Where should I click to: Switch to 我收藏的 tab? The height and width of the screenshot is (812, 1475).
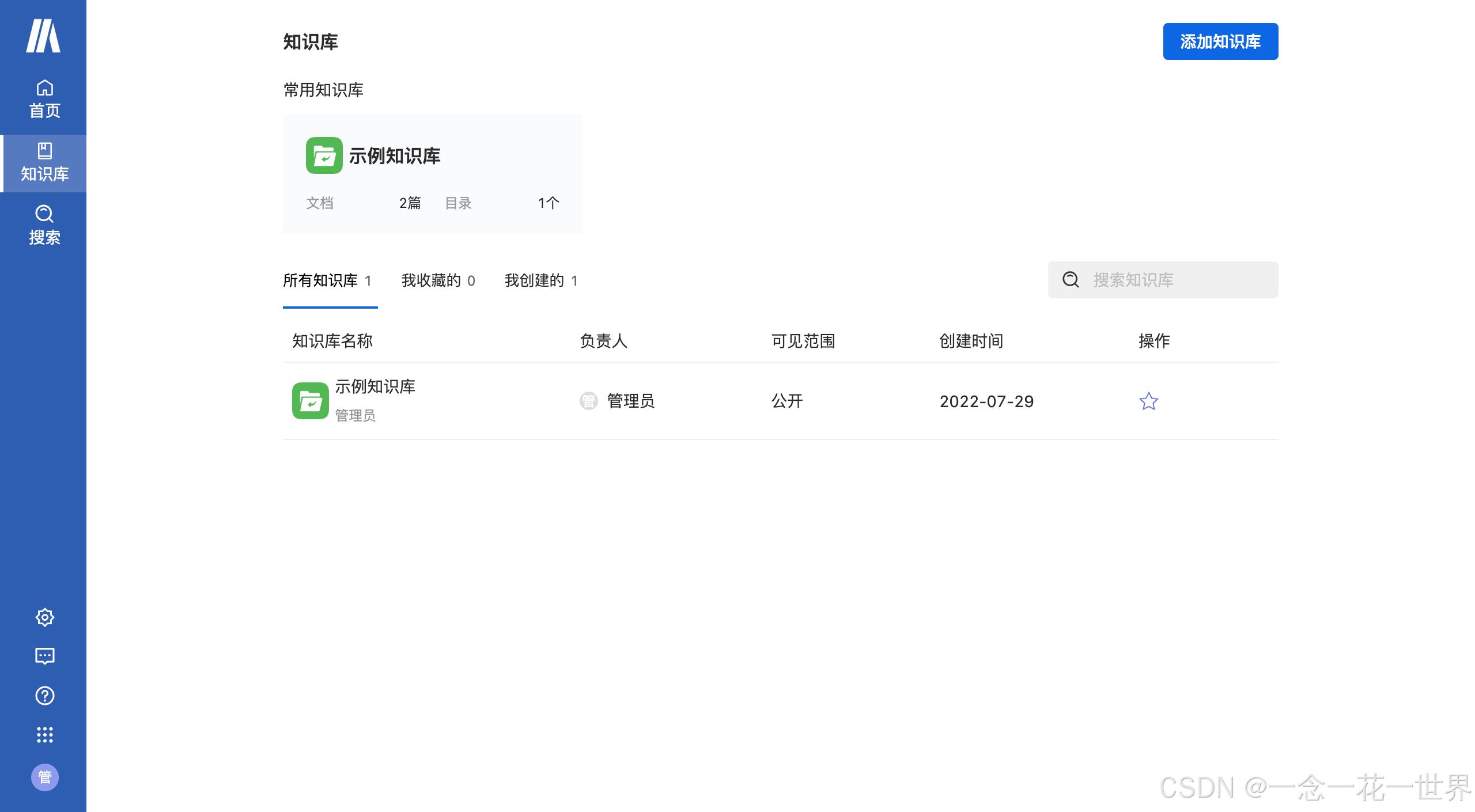(438, 280)
